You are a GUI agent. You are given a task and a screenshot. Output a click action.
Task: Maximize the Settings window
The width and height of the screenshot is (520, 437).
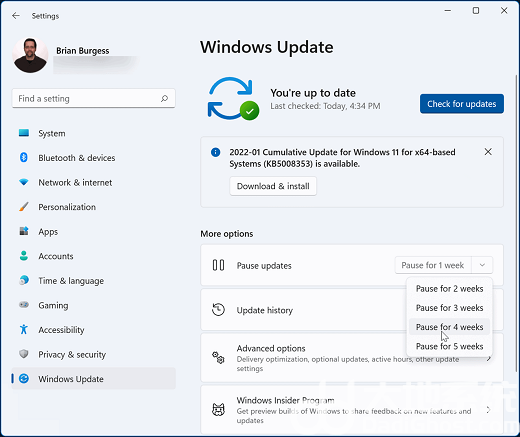point(476,11)
